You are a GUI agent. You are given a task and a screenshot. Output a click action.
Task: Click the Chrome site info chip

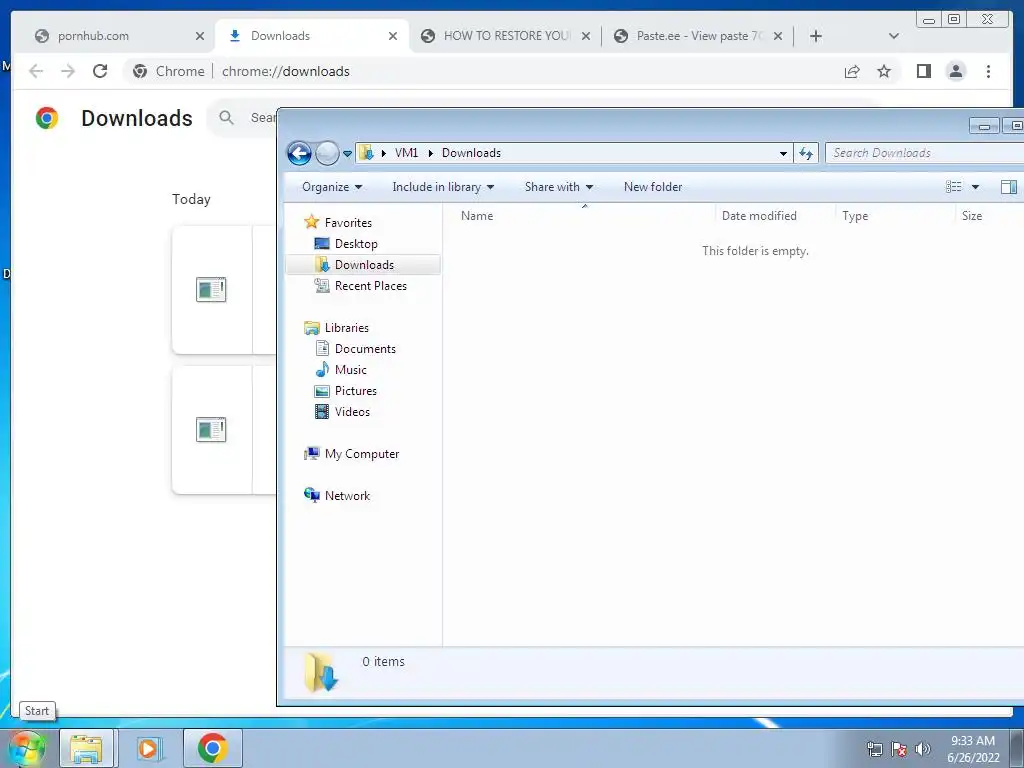168,71
